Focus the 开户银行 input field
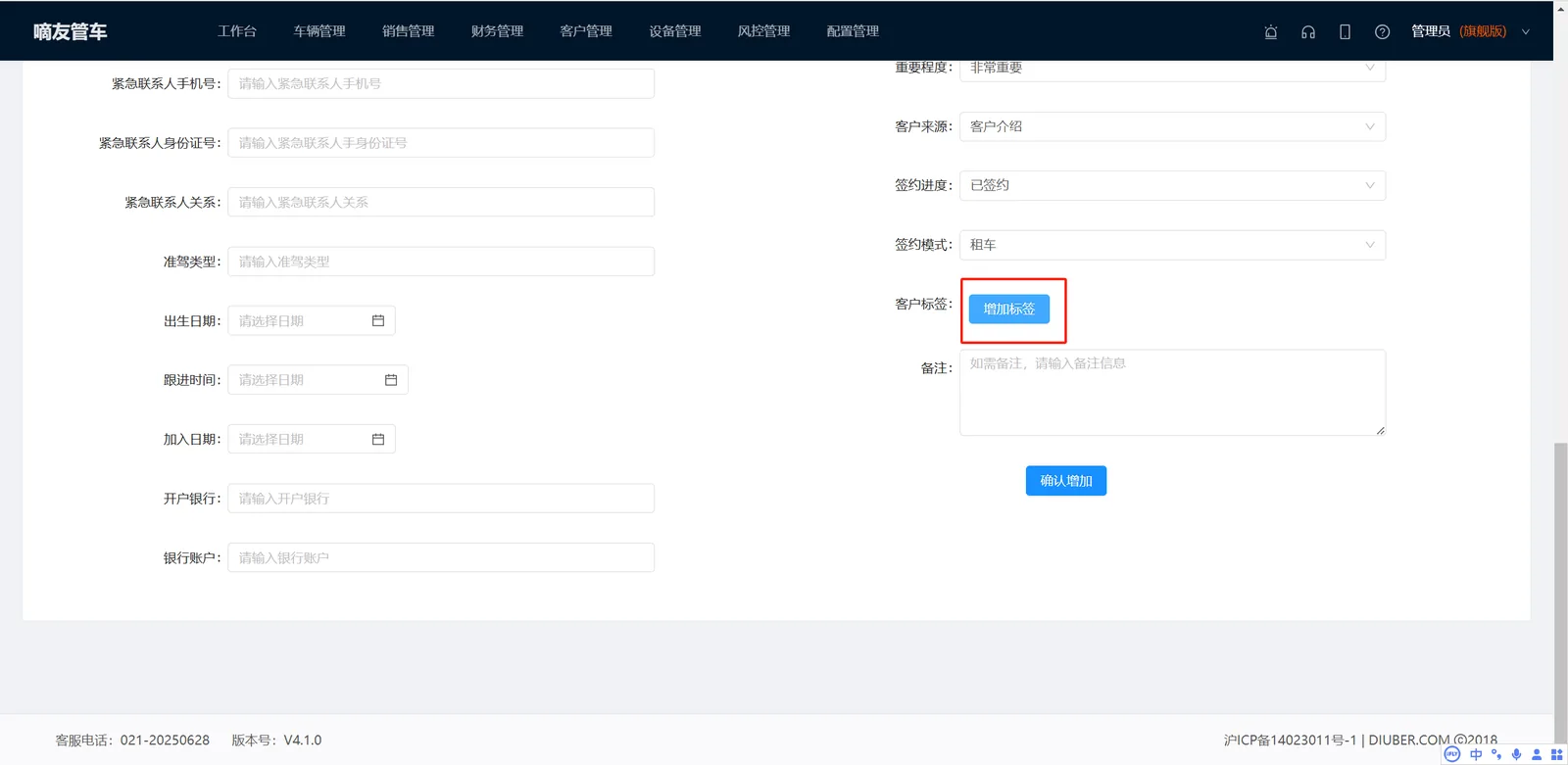1568x765 pixels. [441, 499]
